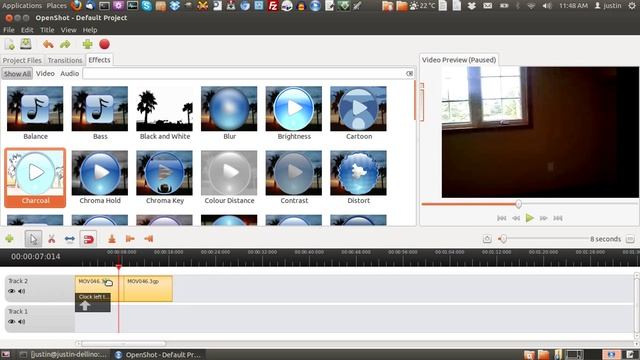Click the zoom out icon beside slider
The image size is (640, 360).
[487, 239]
